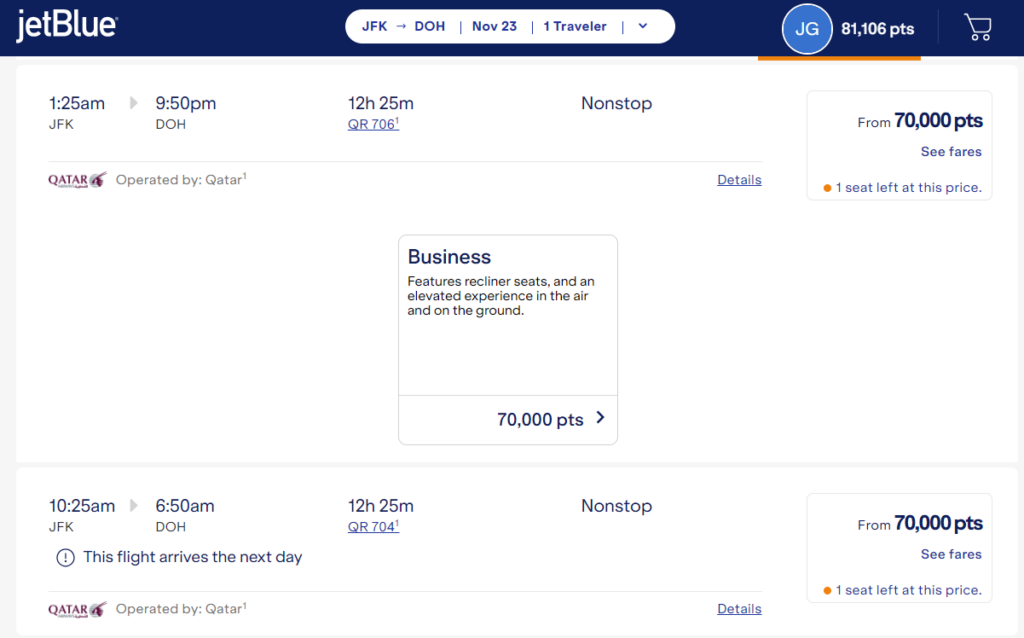Click the Qatar Airways logo on first flight

pyautogui.click(x=77, y=181)
